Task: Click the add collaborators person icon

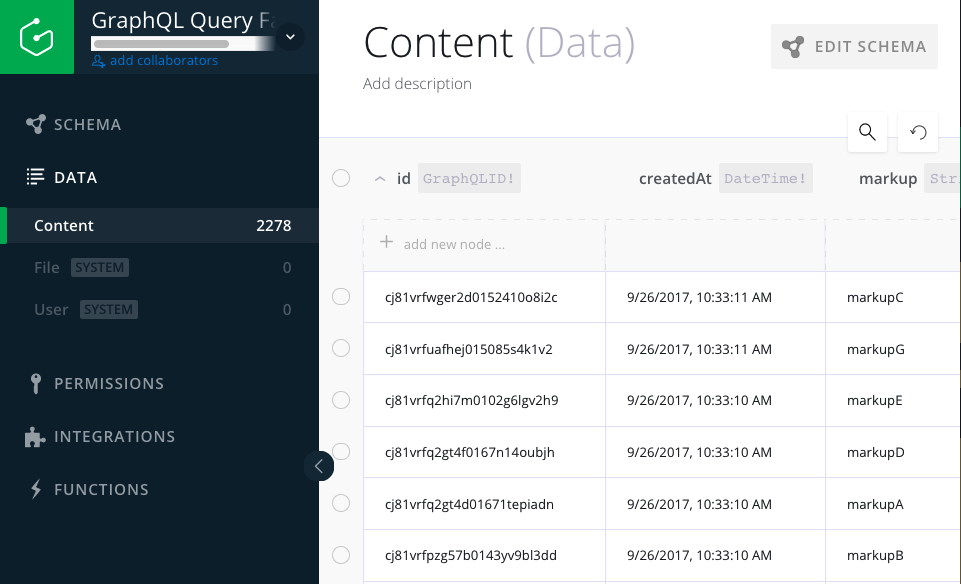Action: [98, 61]
